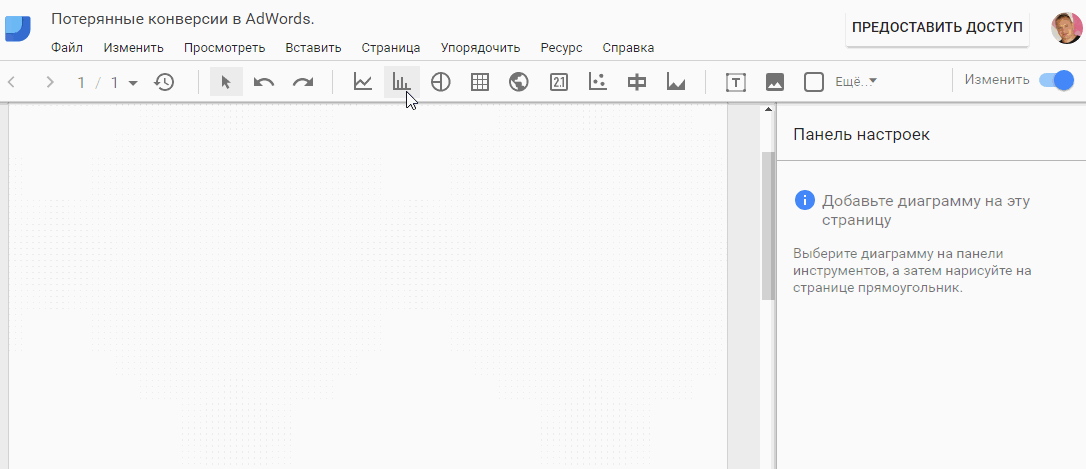The image size is (1086, 469).
Task: Toggle the Изменить edit mode switch
Action: (x=1056, y=80)
